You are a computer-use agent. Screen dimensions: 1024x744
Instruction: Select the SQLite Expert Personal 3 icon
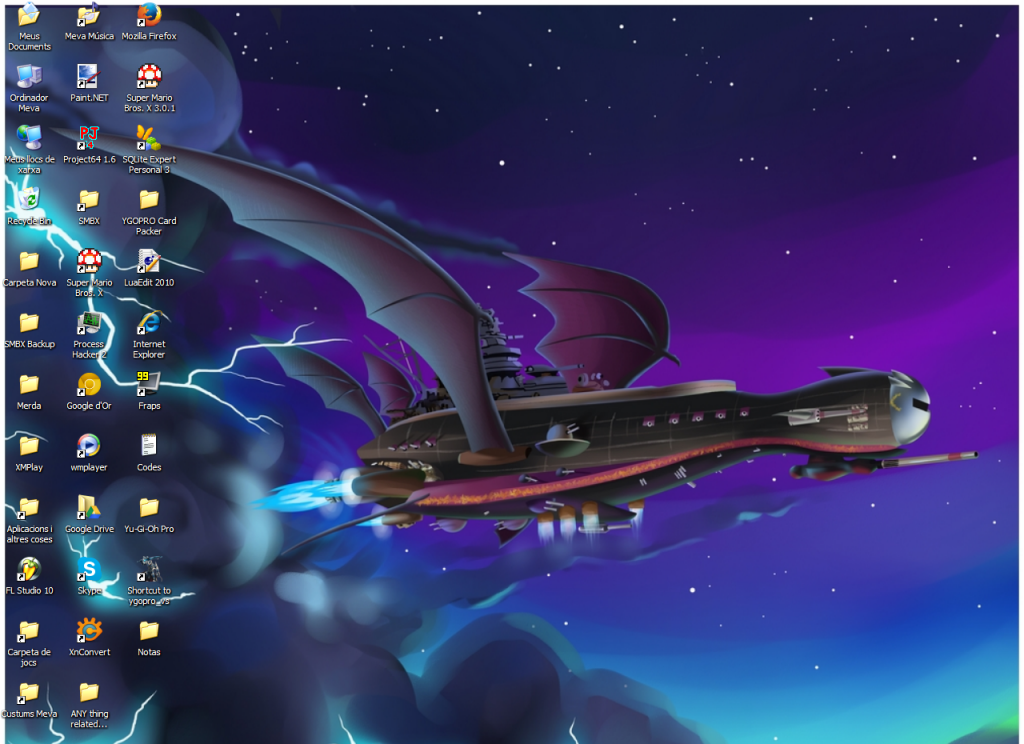pyautogui.click(x=149, y=137)
